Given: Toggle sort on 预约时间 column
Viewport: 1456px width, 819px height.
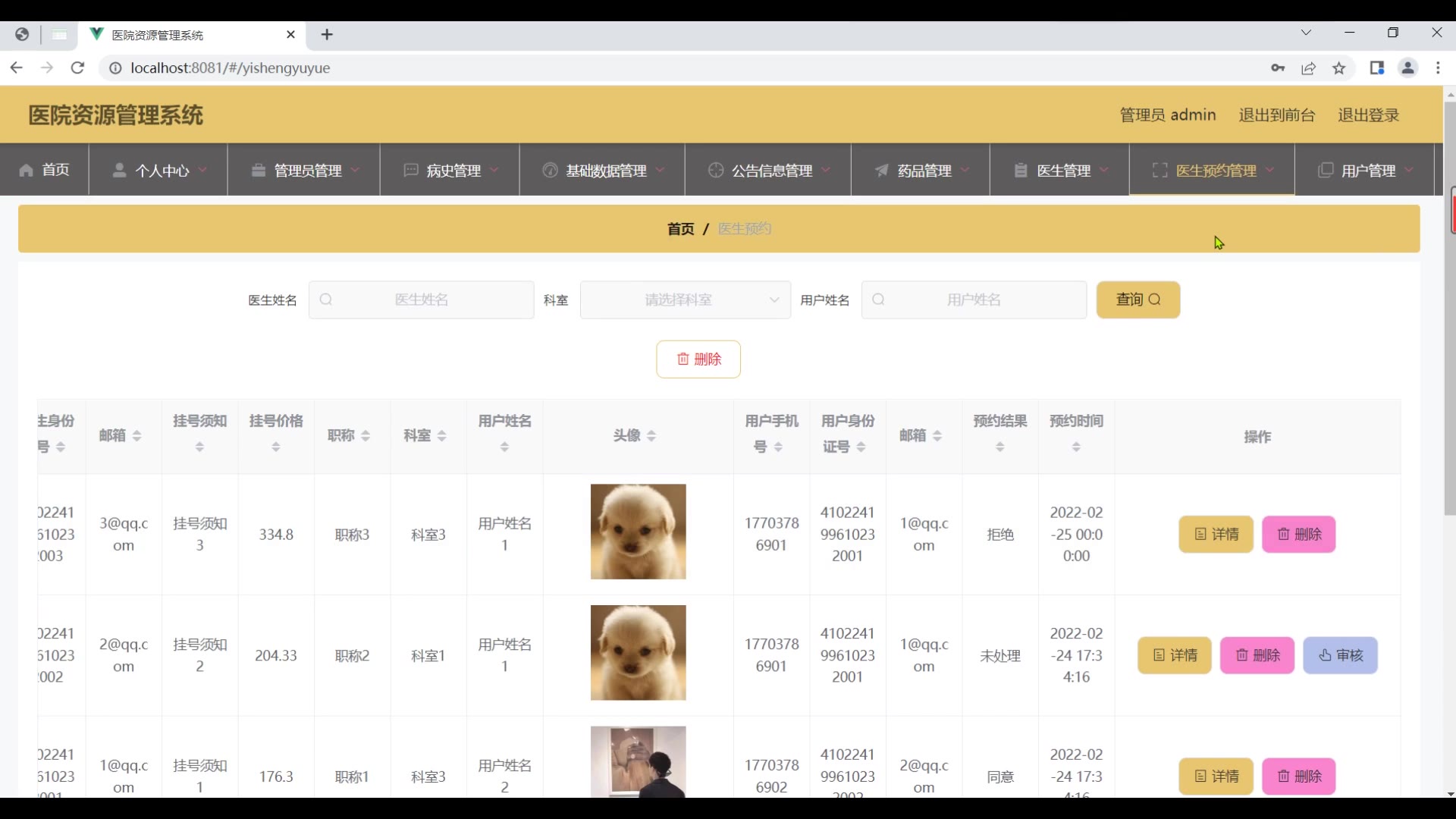Looking at the screenshot, I should click(x=1076, y=447).
